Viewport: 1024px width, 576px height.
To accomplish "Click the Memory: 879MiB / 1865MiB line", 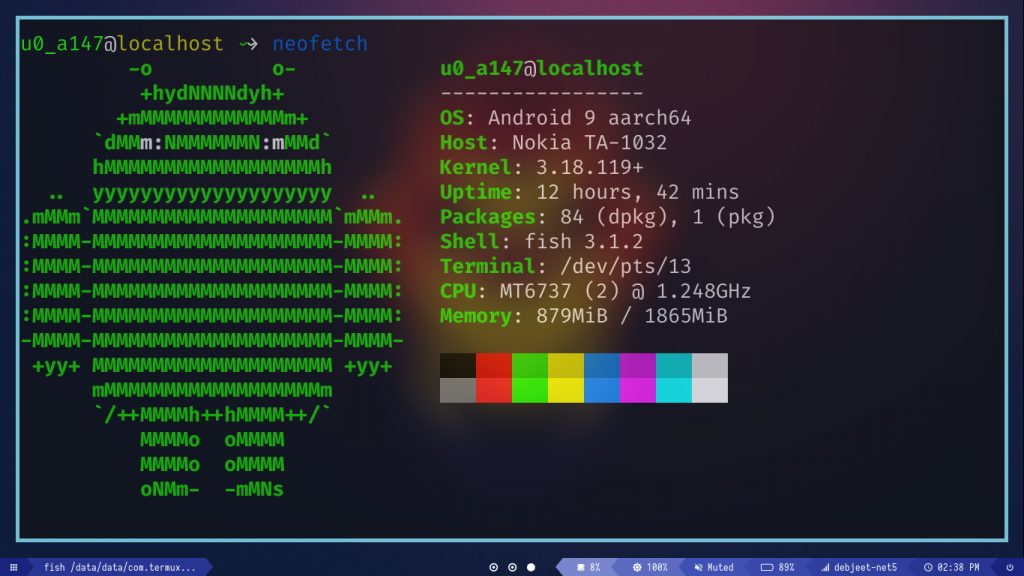I will coord(583,317).
